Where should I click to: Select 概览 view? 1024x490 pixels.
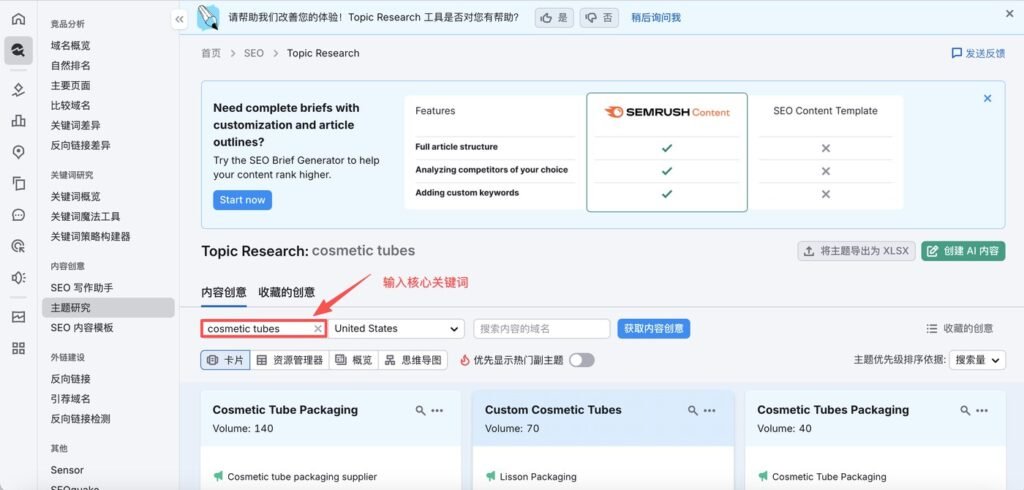tap(354, 360)
